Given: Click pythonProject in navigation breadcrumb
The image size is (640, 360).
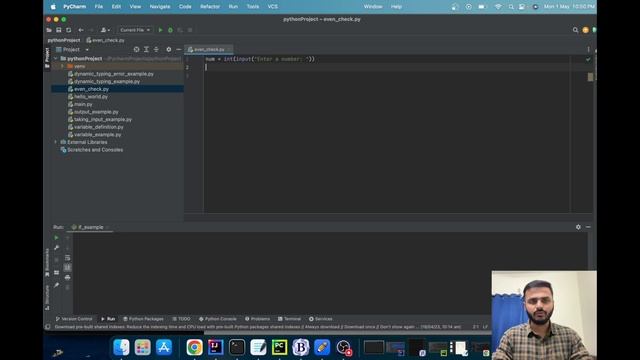Looking at the screenshot, I should tap(64, 40).
